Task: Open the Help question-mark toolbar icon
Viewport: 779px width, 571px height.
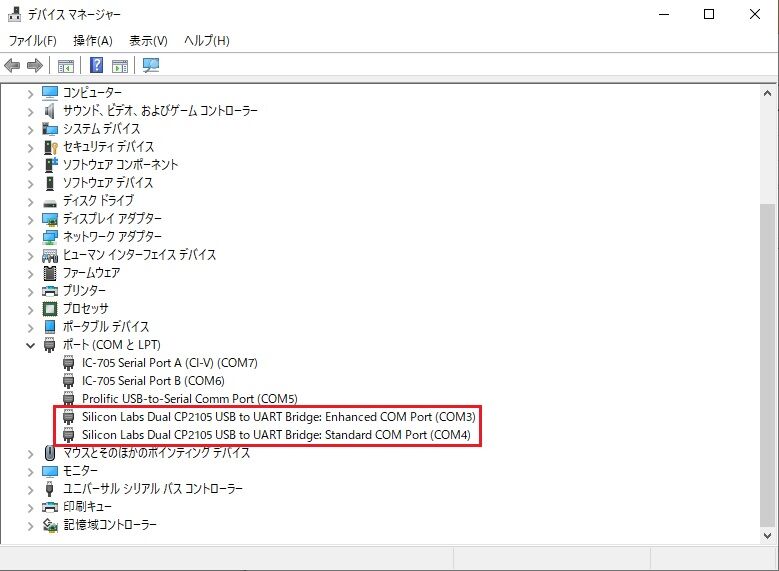Action: pyautogui.click(x=96, y=65)
